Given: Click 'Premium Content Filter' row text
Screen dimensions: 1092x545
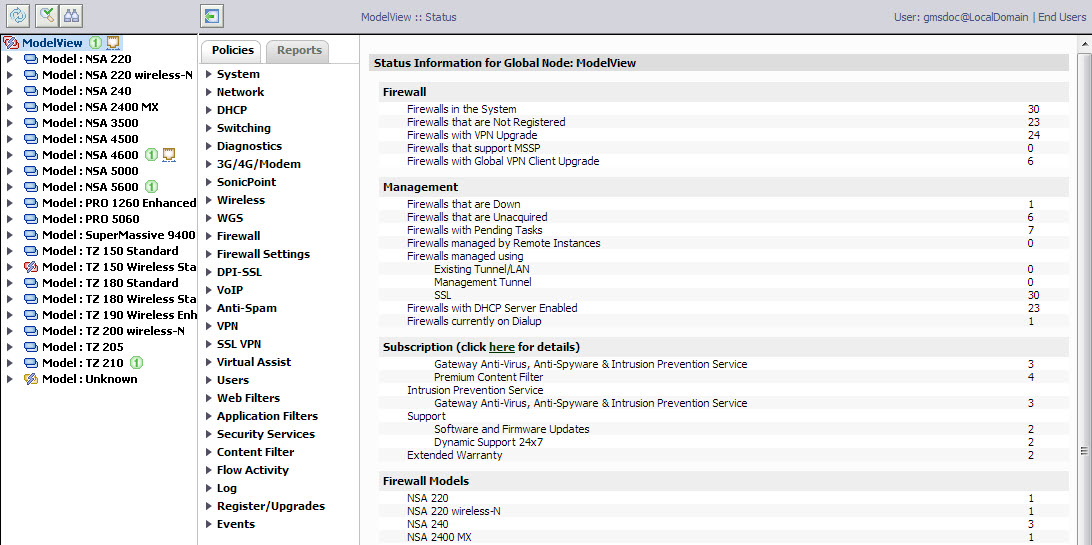Looking at the screenshot, I should (488, 377).
